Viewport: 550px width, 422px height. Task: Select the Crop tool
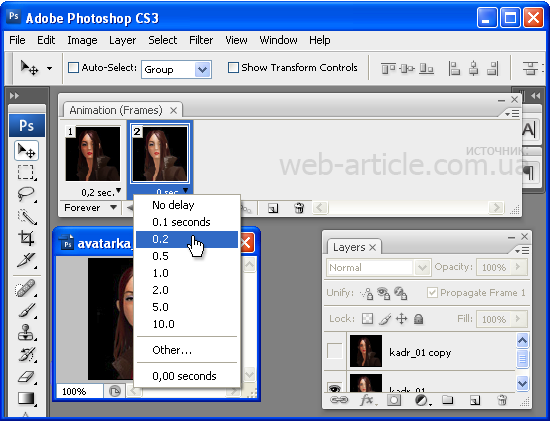pyautogui.click(x=26, y=238)
